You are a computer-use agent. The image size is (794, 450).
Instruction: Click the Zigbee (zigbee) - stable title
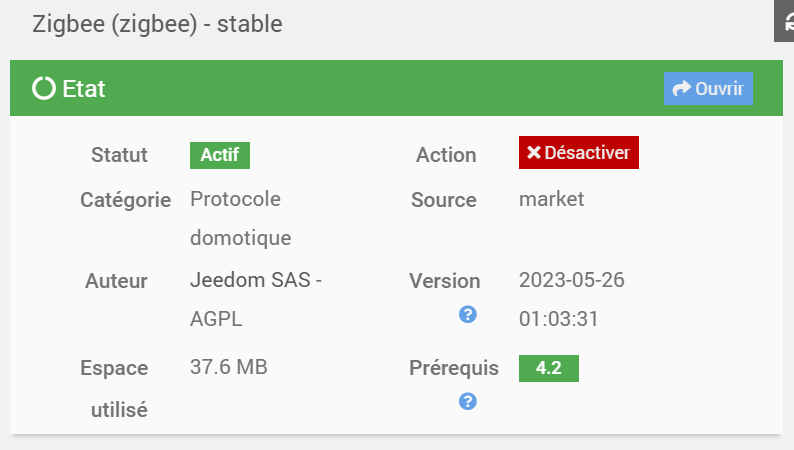point(157,24)
